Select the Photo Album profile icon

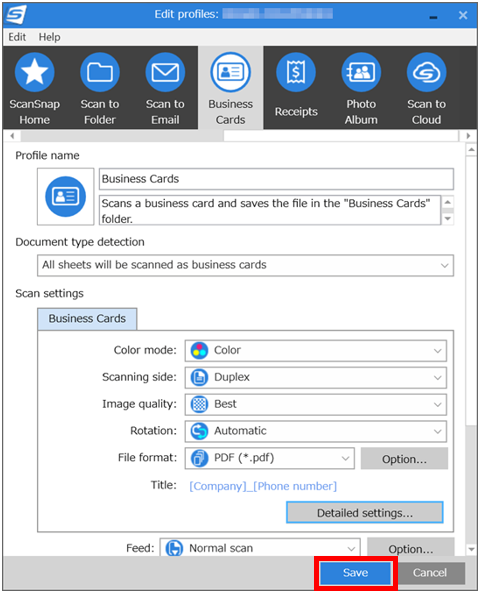(x=361, y=72)
